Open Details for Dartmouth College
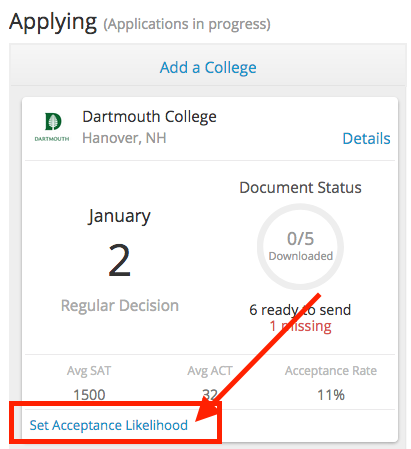This screenshot has width=411, height=449. tap(366, 138)
